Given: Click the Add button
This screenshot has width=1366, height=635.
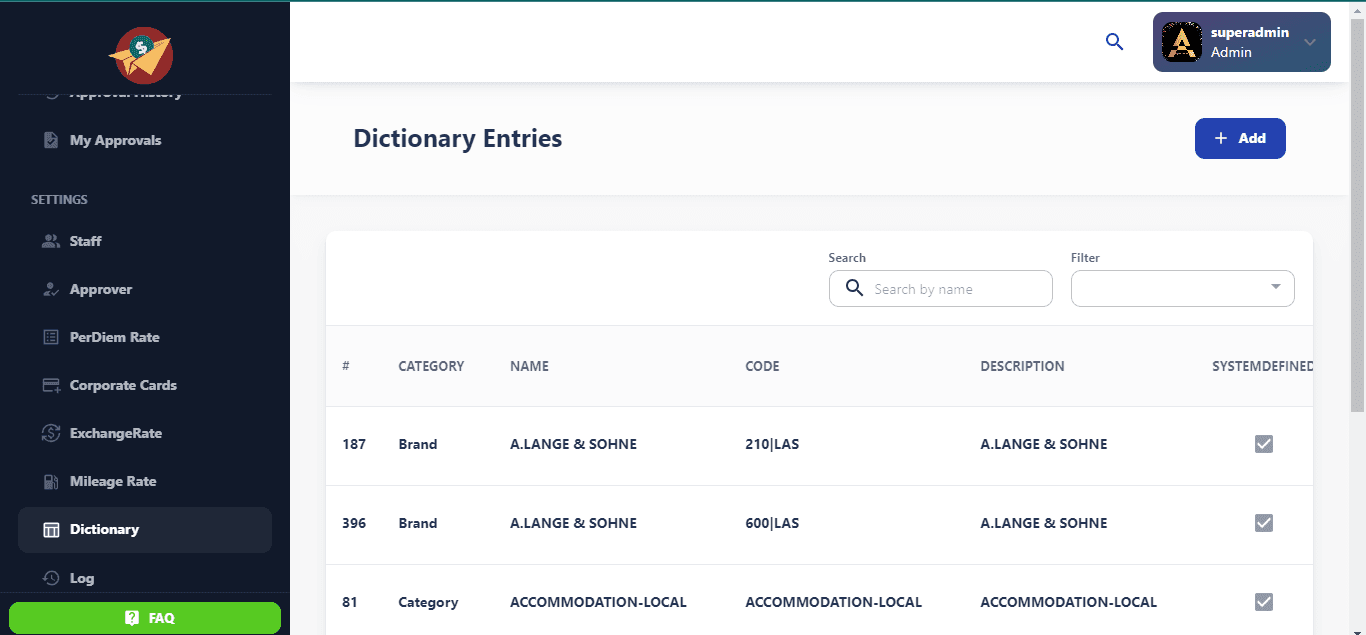Looking at the screenshot, I should [1239, 139].
